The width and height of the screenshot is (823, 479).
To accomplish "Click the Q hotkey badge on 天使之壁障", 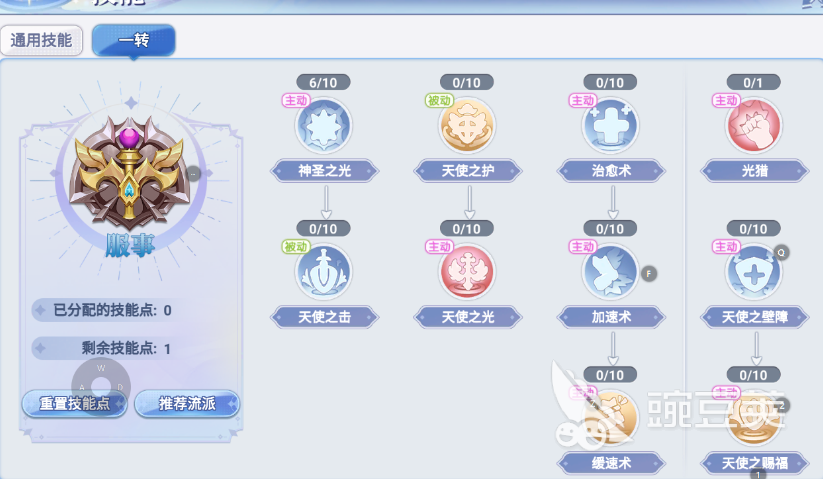I will point(781,253).
